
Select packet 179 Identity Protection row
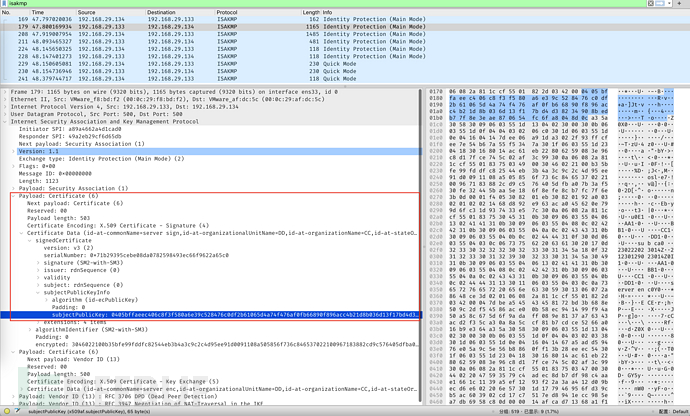pos(345,27)
